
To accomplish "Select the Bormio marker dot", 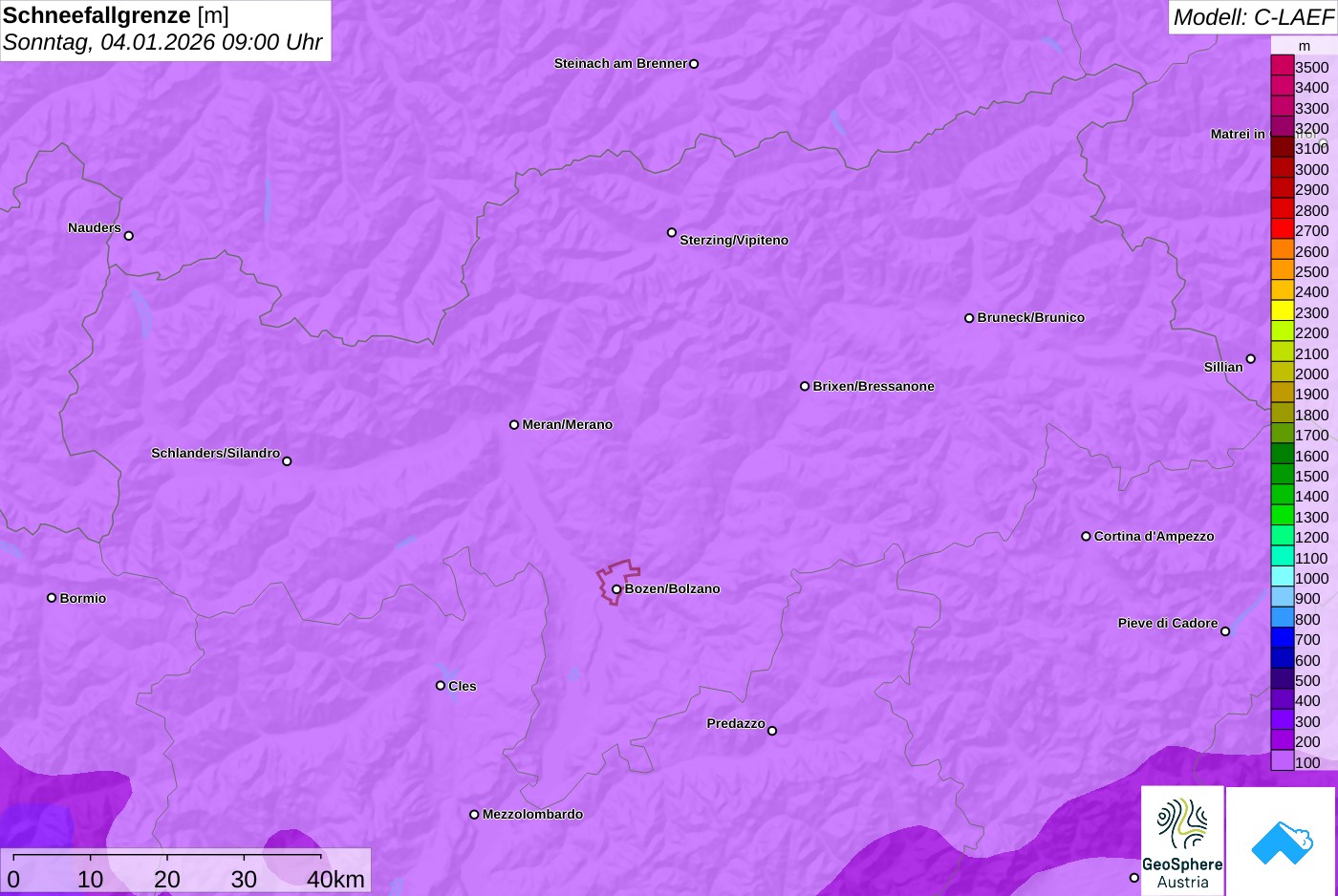I will pos(52,598).
